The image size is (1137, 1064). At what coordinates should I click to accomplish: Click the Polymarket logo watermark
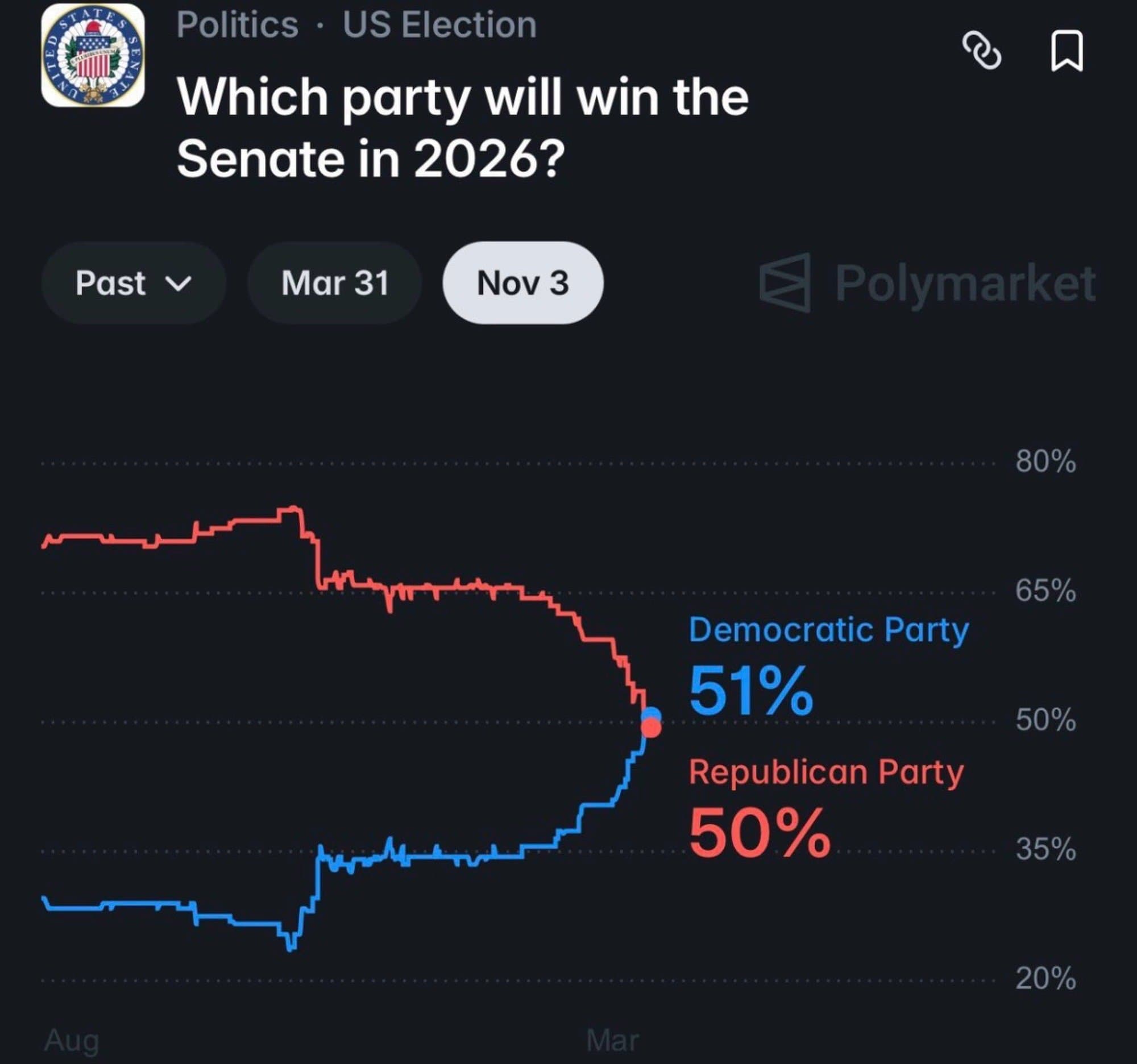point(927,283)
